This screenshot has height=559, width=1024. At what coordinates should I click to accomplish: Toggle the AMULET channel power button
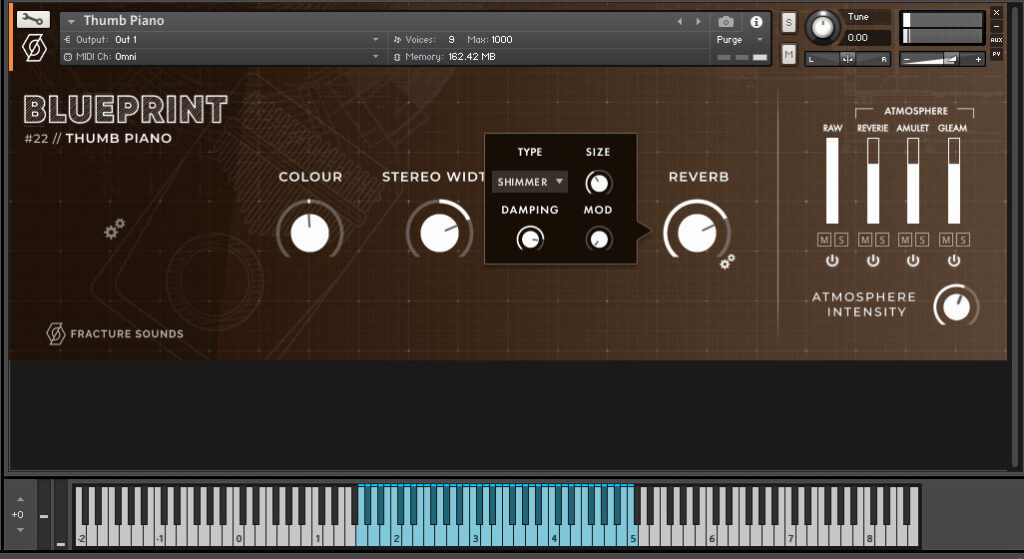(x=913, y=261)
